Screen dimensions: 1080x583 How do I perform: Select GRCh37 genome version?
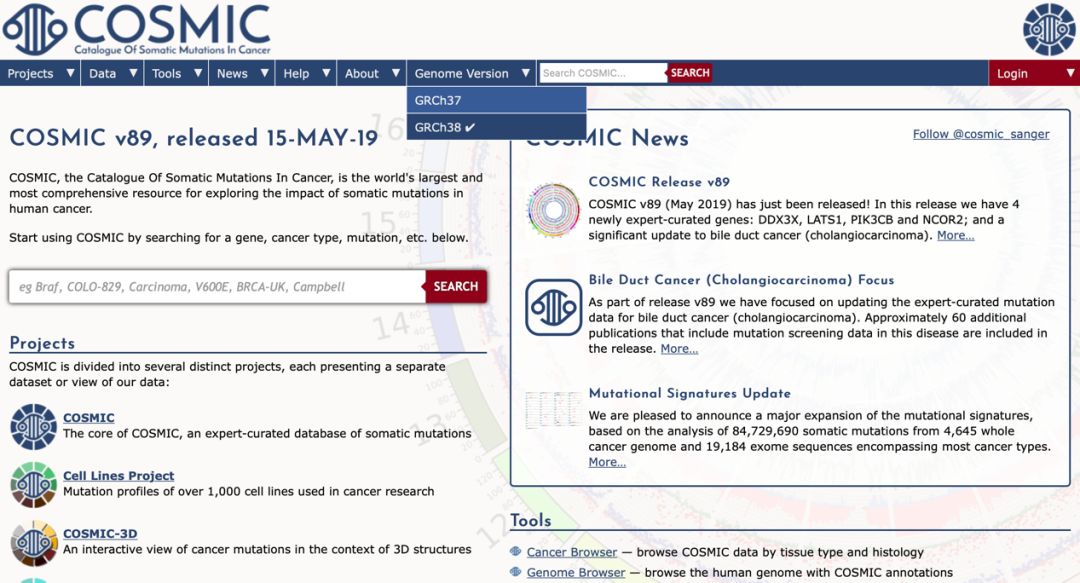point(497,100)
